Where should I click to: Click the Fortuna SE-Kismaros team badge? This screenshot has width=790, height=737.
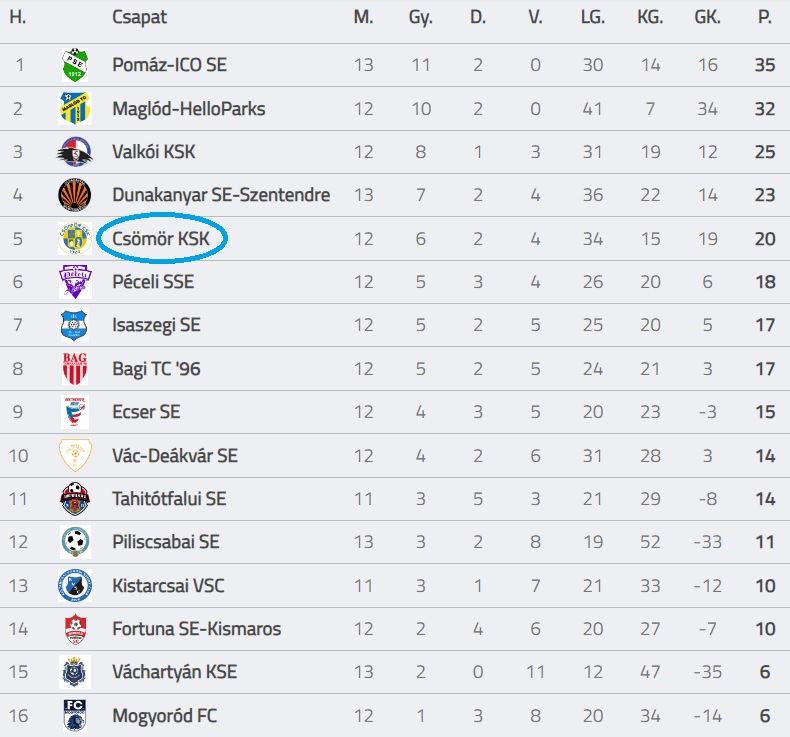click(75, 629)
